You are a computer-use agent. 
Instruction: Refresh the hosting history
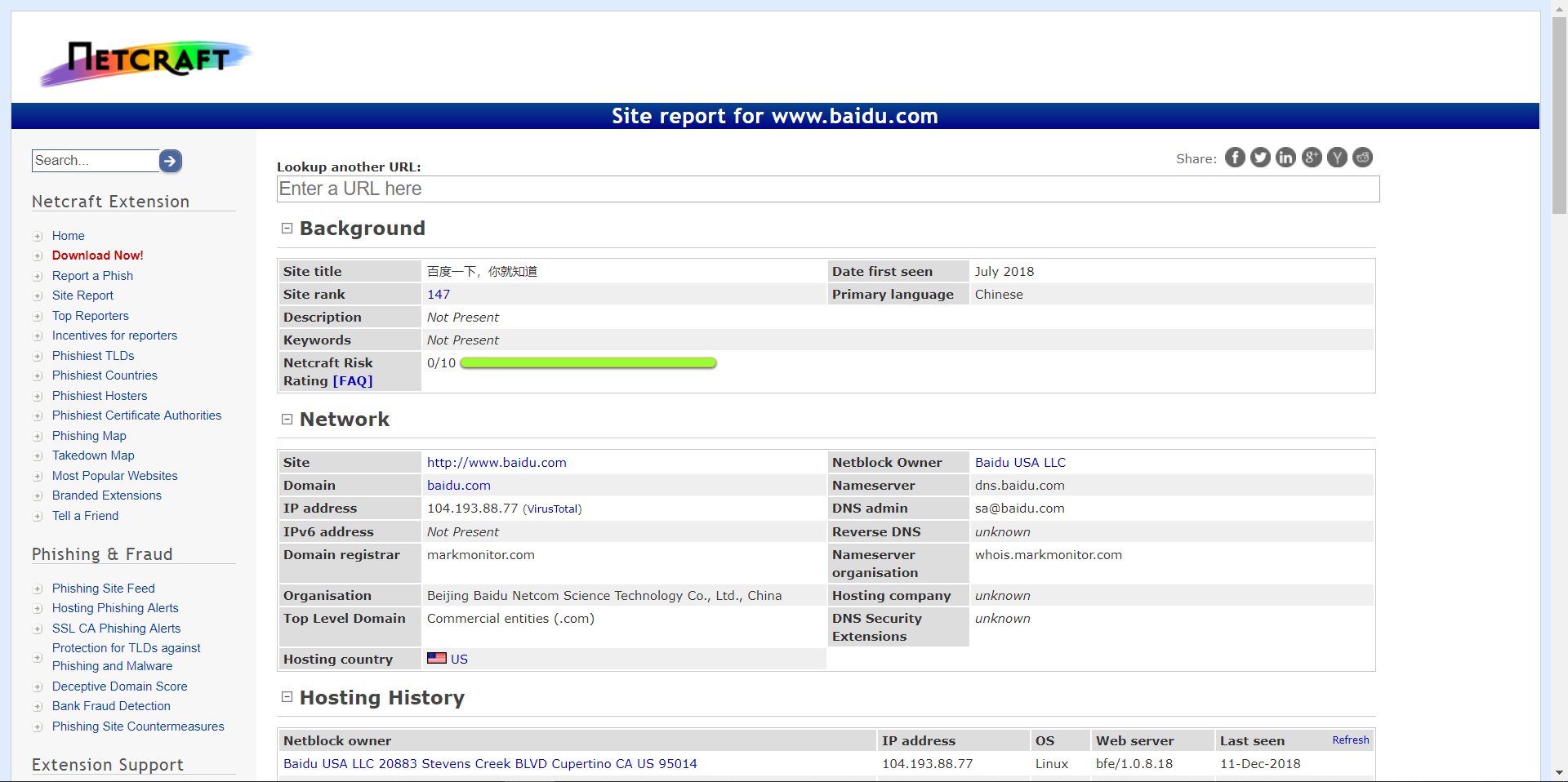[1350, 740]
